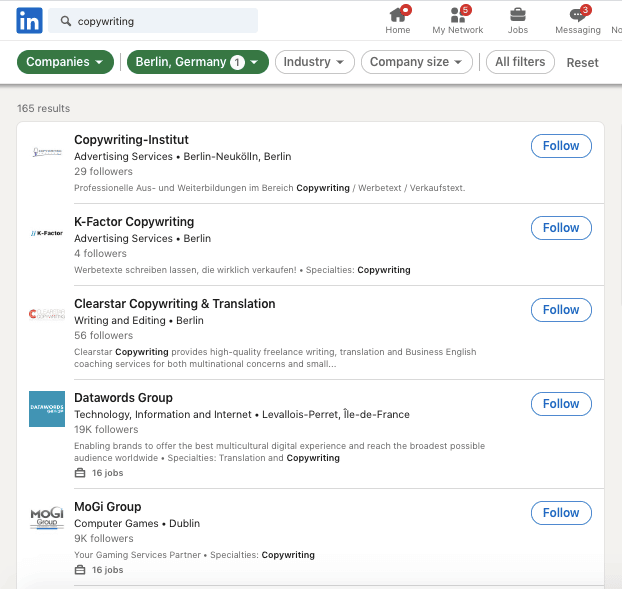This screenshot has height=589, width=622.
Task: Open Clearstar Copywriting & Translation title
Action: point(175,303)
